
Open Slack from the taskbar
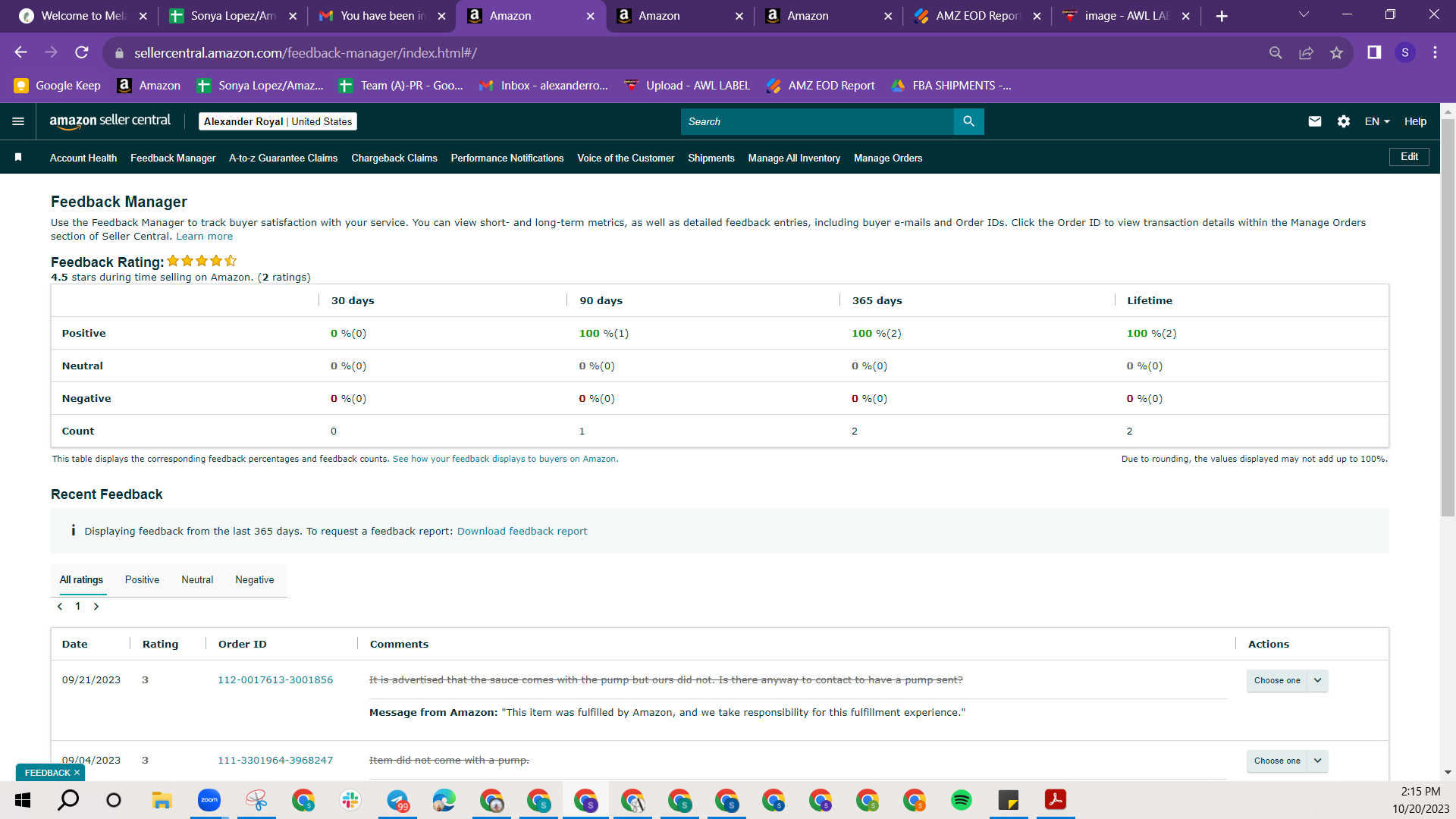point(350,800)
